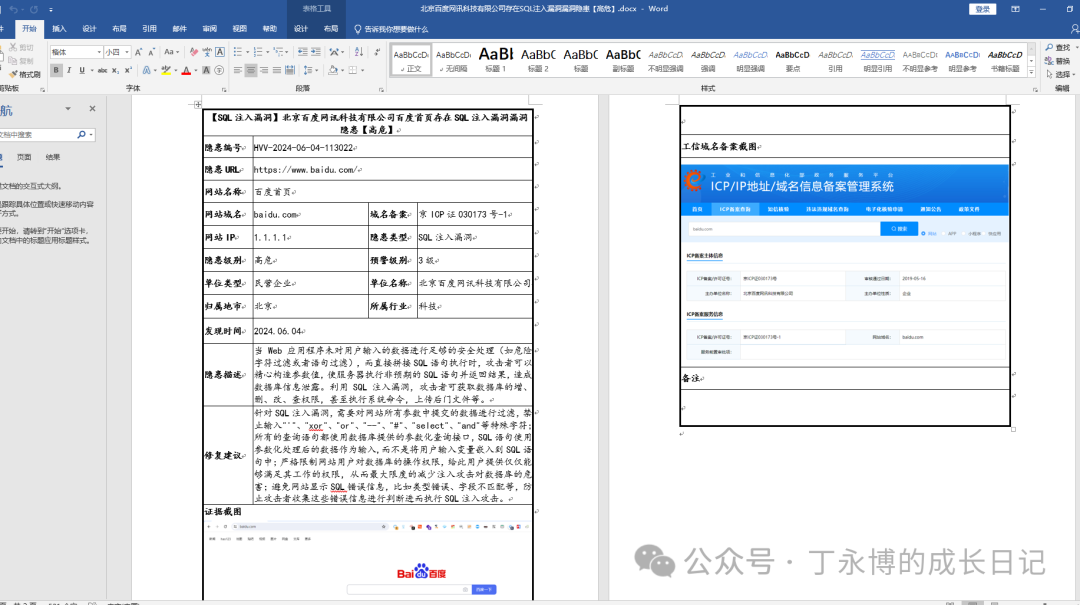Expand the bullets library arrow
The image size is (1080, 605).
[x=247, y=52]
